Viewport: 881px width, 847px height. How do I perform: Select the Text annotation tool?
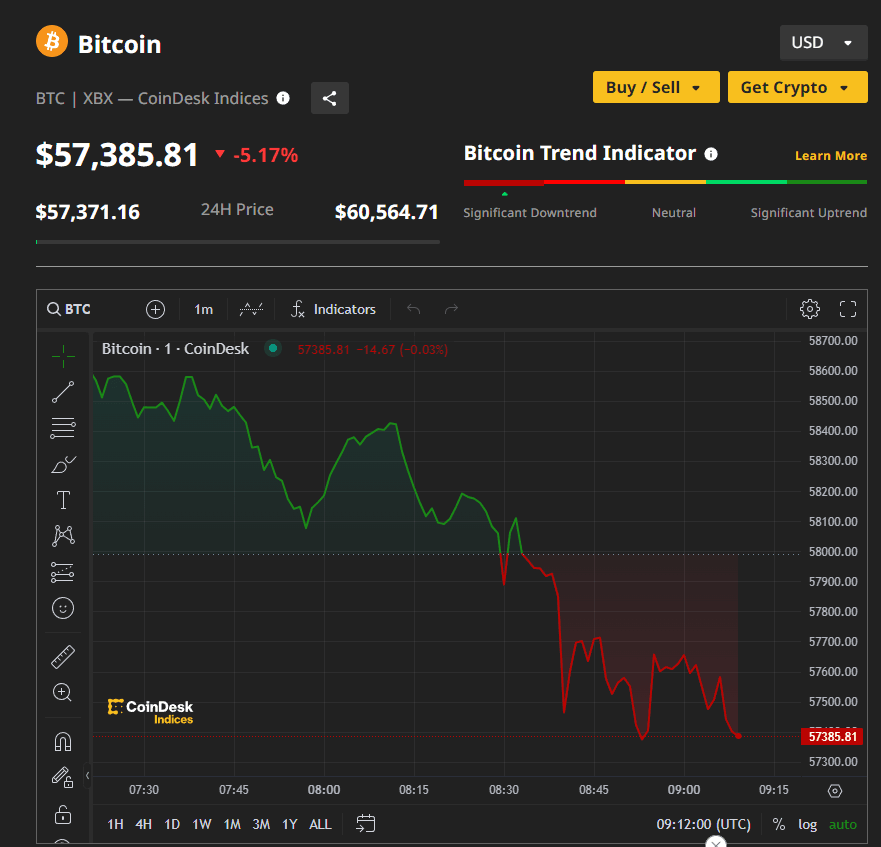pos(63,500)
